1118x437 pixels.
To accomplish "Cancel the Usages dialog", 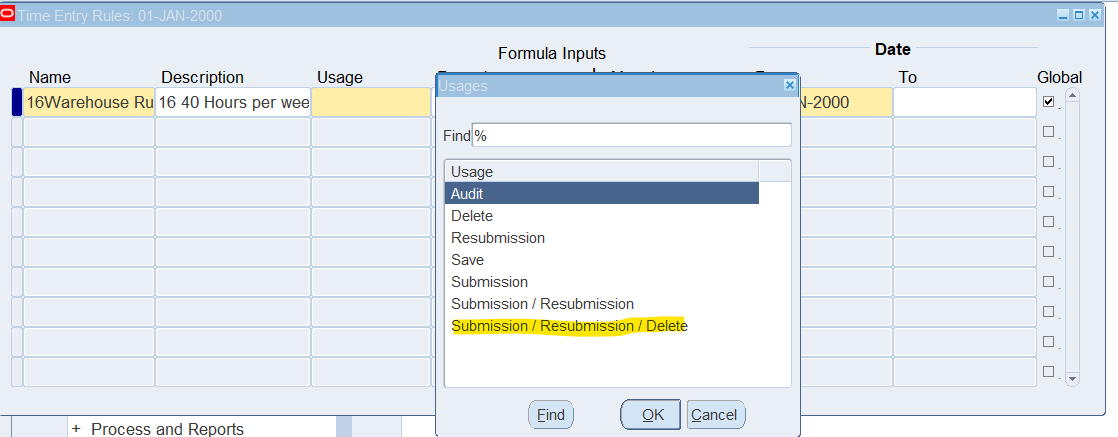I will 714,415.
